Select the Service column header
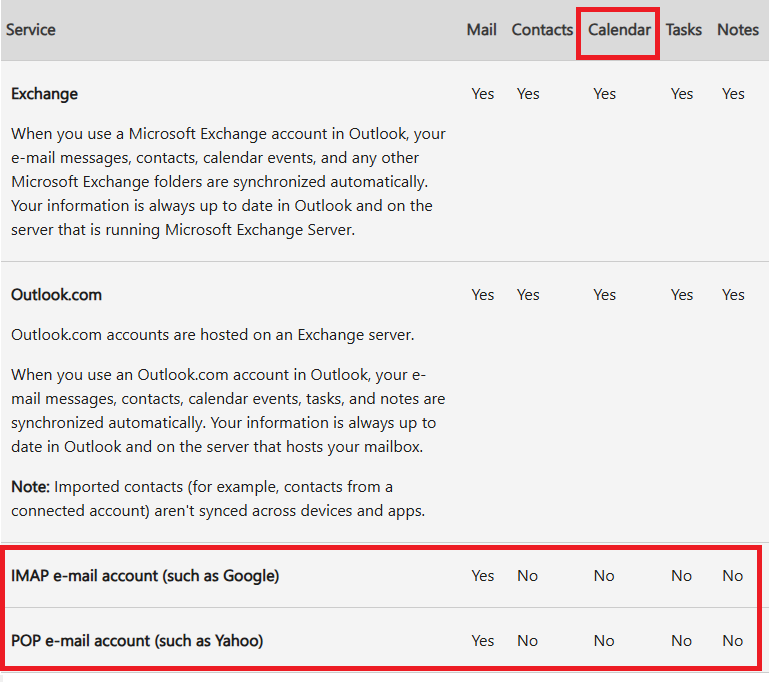This screenshot has width=776, height=682. (31, 30)
